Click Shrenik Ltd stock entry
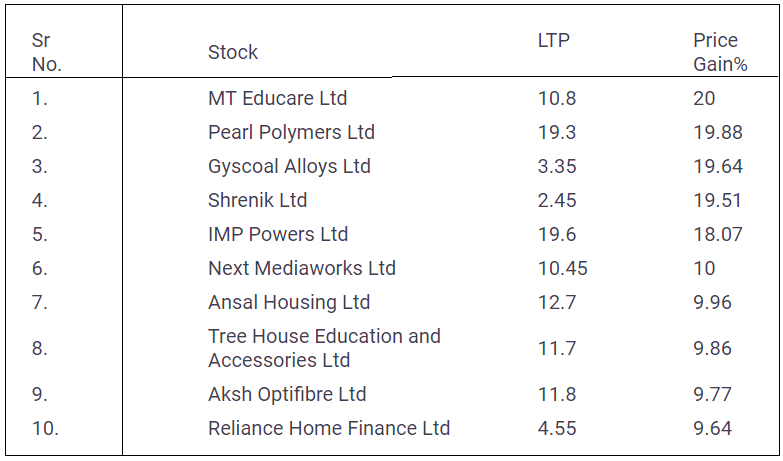This screenshot has width=783, height=461. [x=257, y=200]
